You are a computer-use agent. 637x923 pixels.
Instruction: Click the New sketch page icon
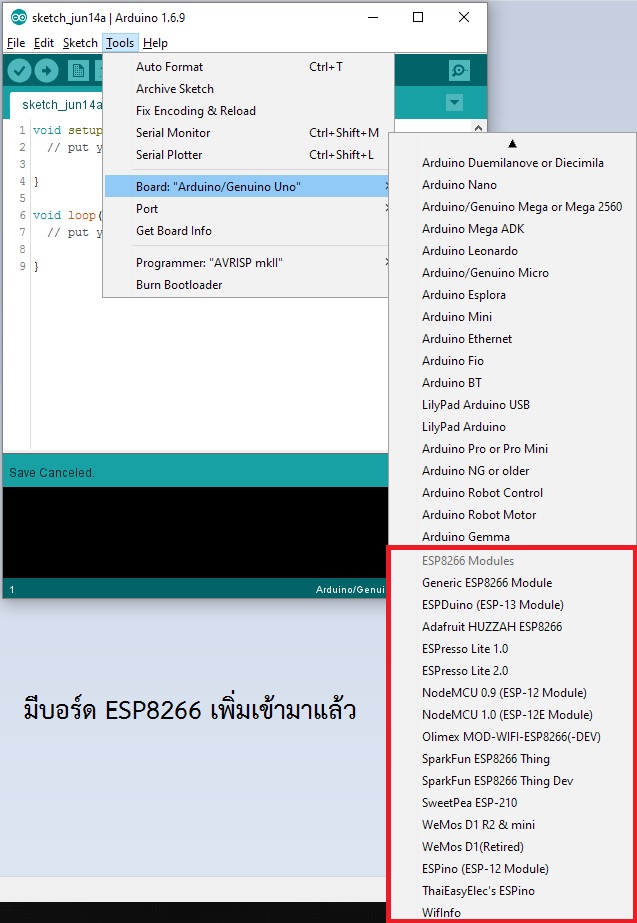(78, 71)
